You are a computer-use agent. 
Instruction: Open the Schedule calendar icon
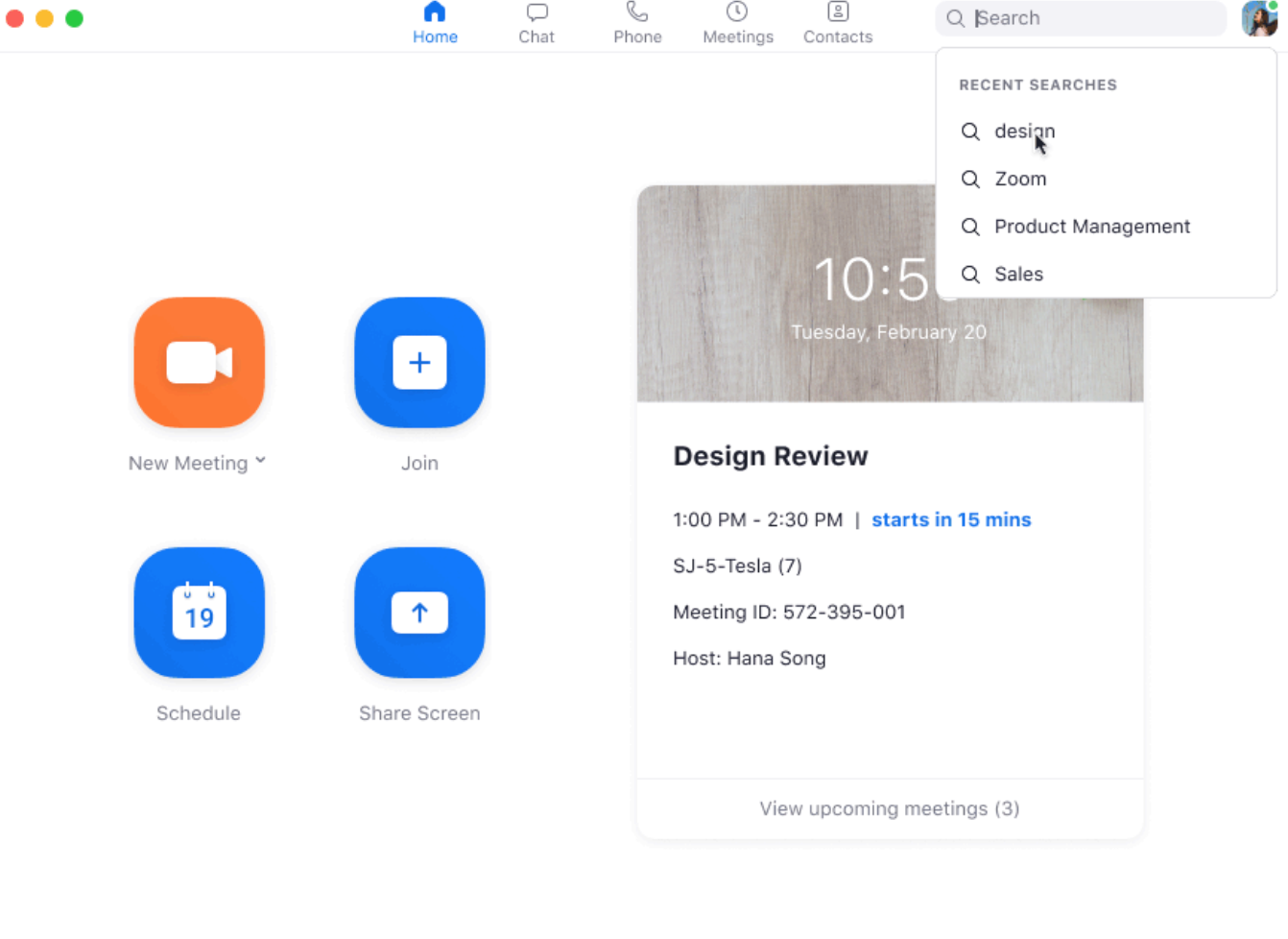pyautogui.click(x=199, y=613)
